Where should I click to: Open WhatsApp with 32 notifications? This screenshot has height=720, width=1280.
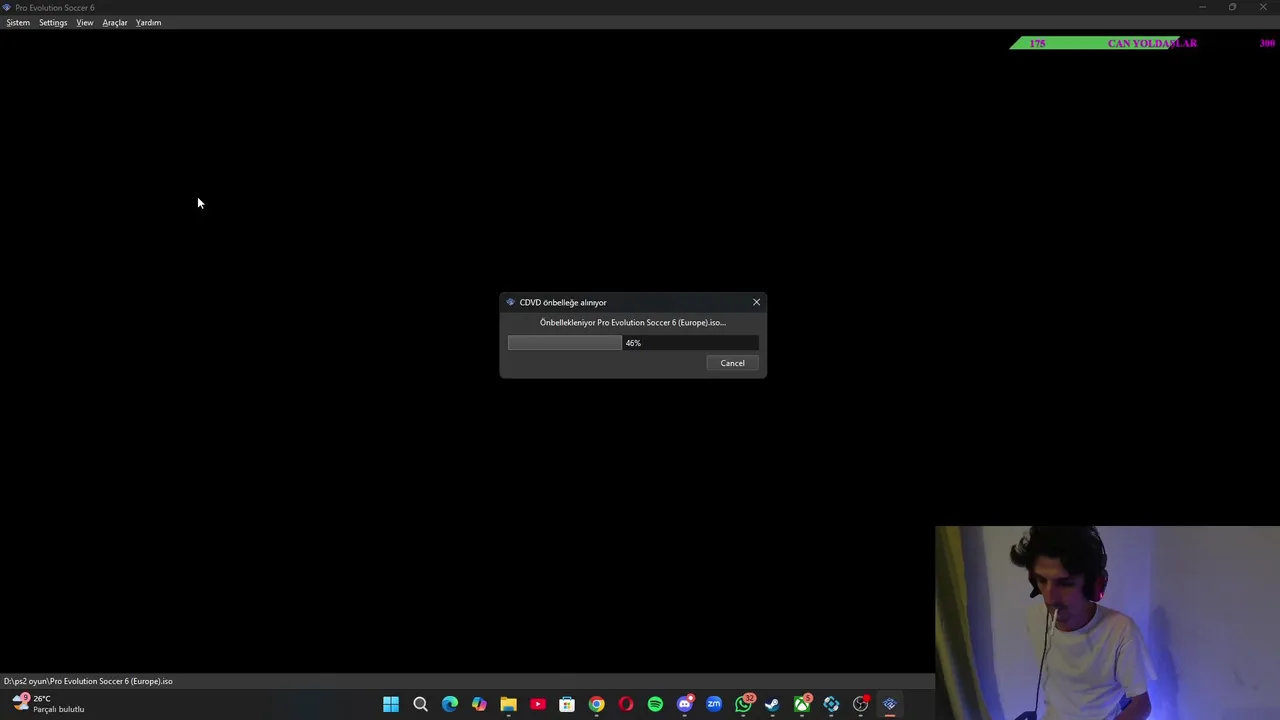click(743, 704)
